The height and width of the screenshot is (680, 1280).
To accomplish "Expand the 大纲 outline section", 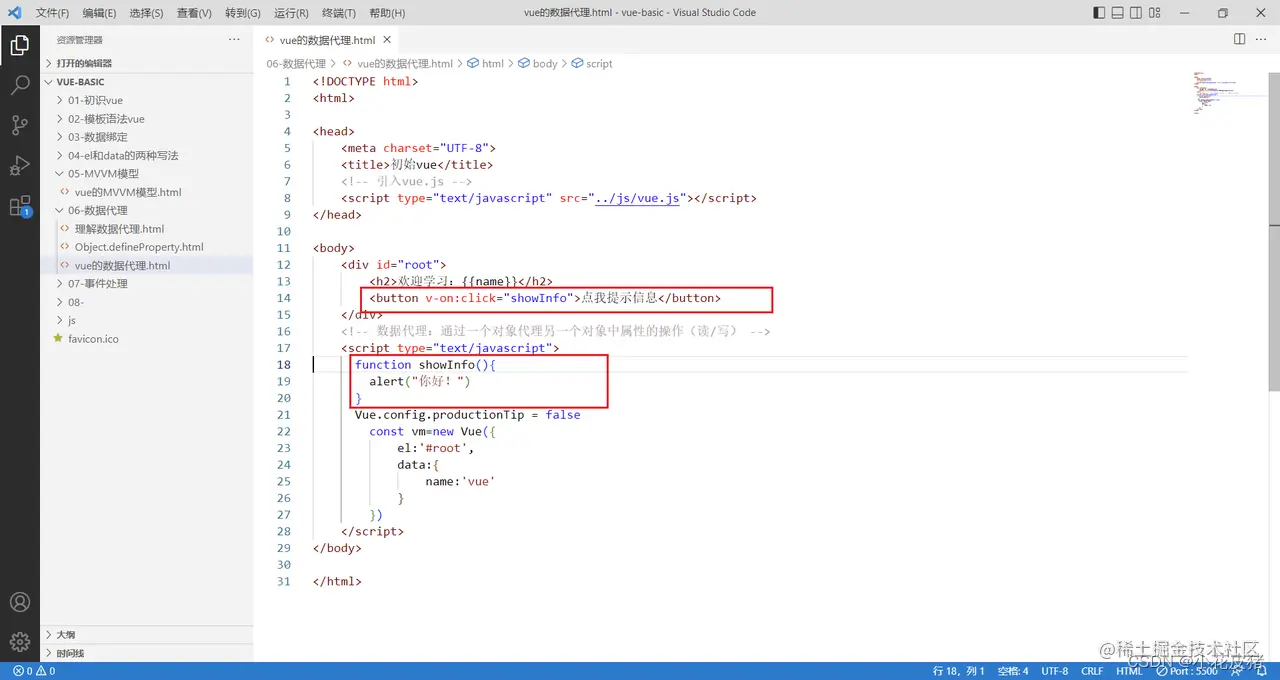I will click(x=146, y=635).
